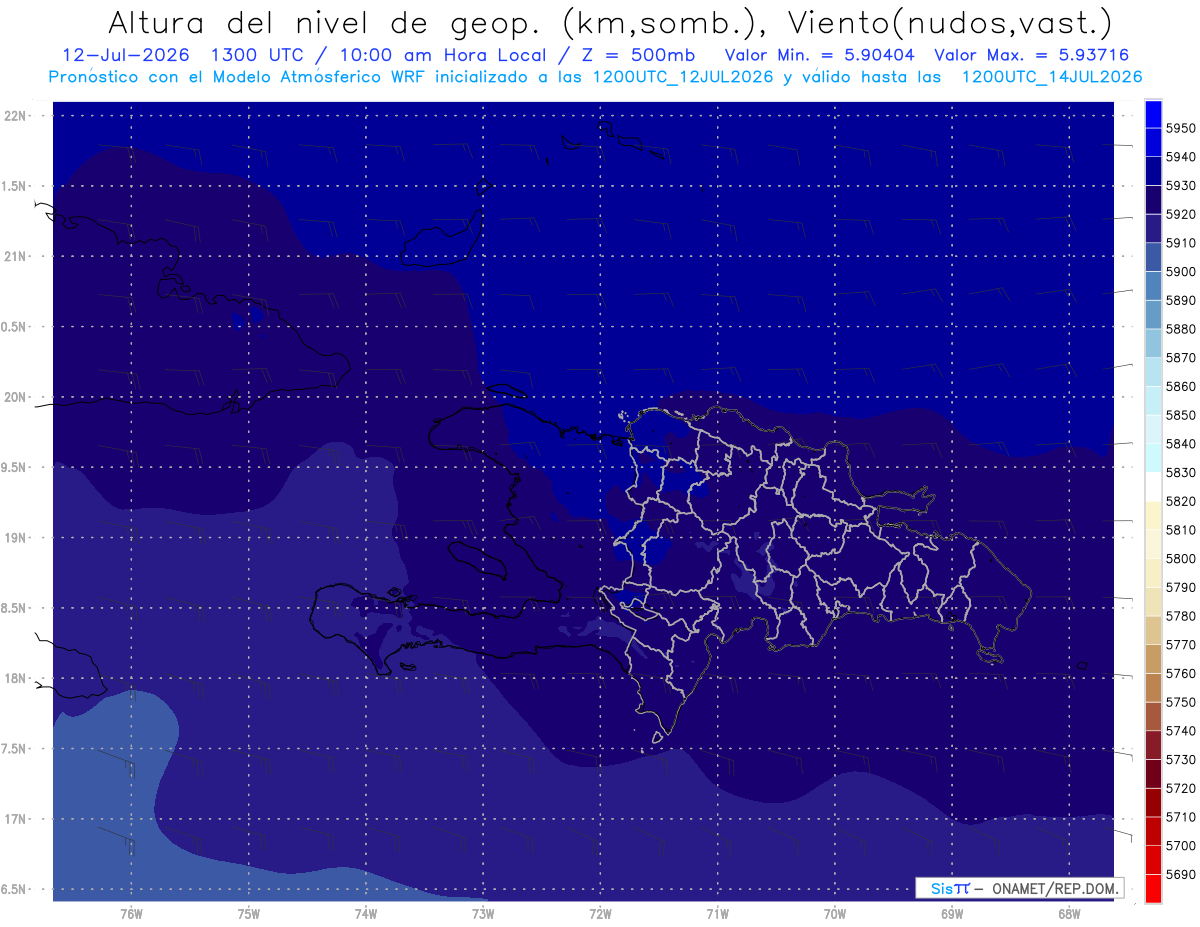Screen dimensions: 1200x927
Task: Click the '5950' colorbar value
Action: tap(1181, 128)
